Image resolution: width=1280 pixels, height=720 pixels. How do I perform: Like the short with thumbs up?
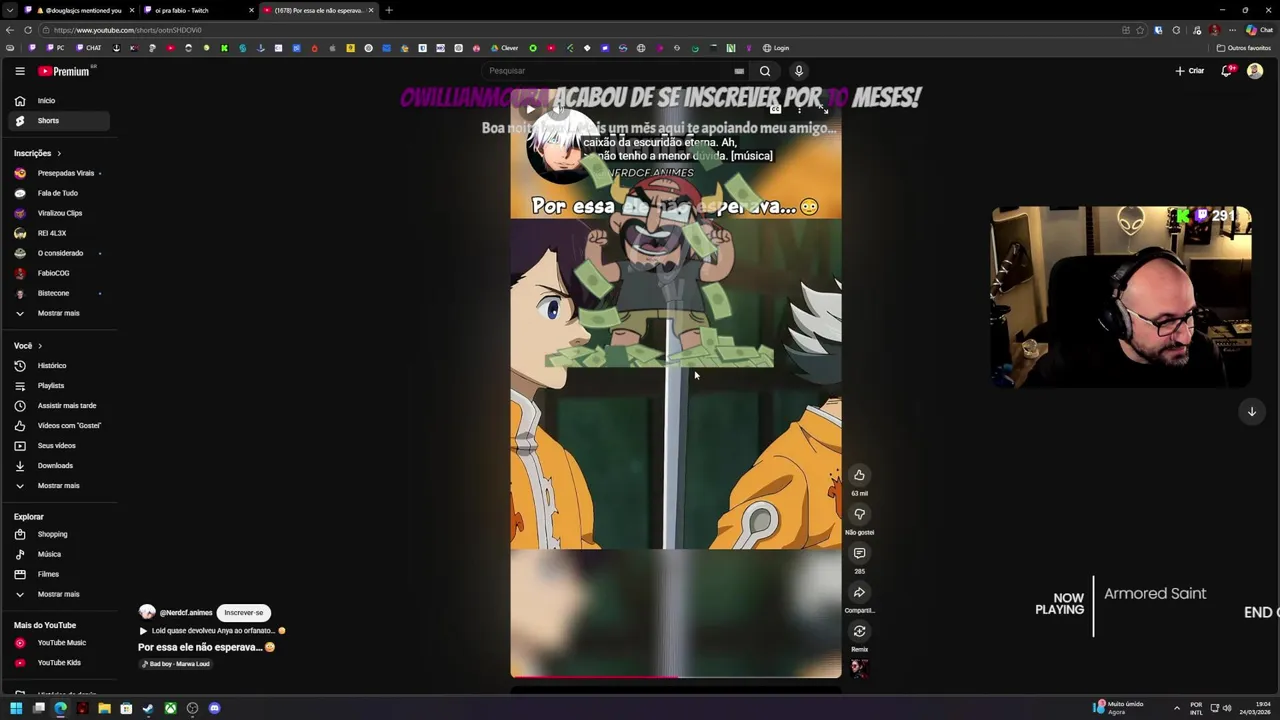(x=859, y=475)
